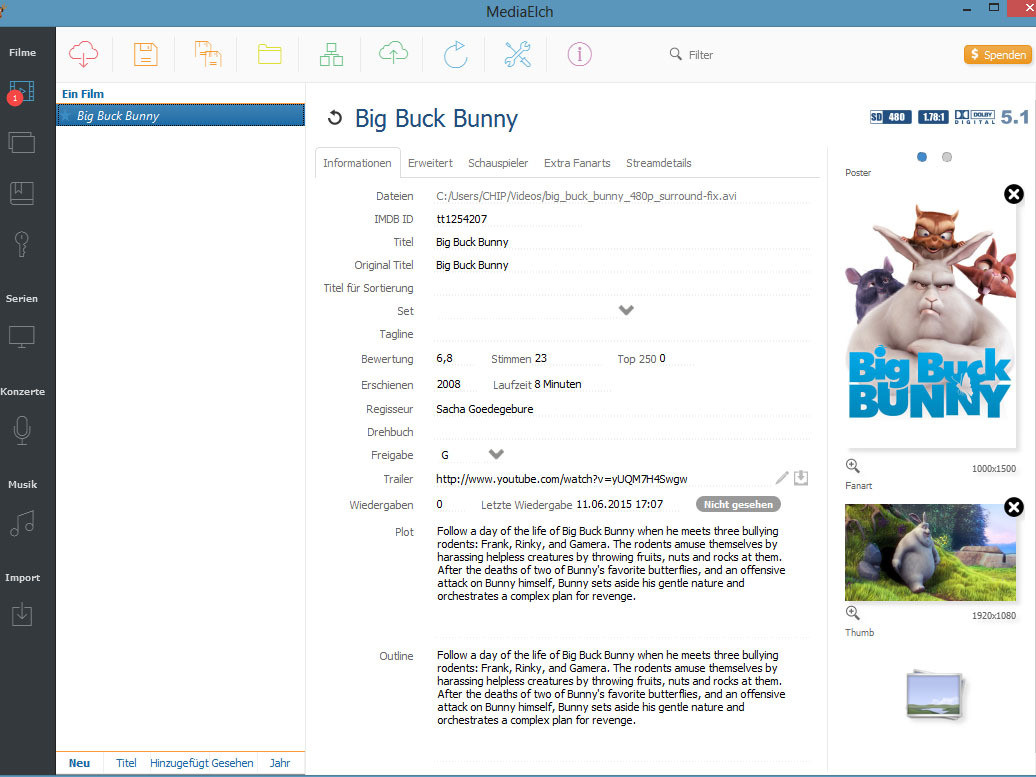Switch to the Informationen tab
The height and width of the screenshot is (777, 1036).
(357, 163)
